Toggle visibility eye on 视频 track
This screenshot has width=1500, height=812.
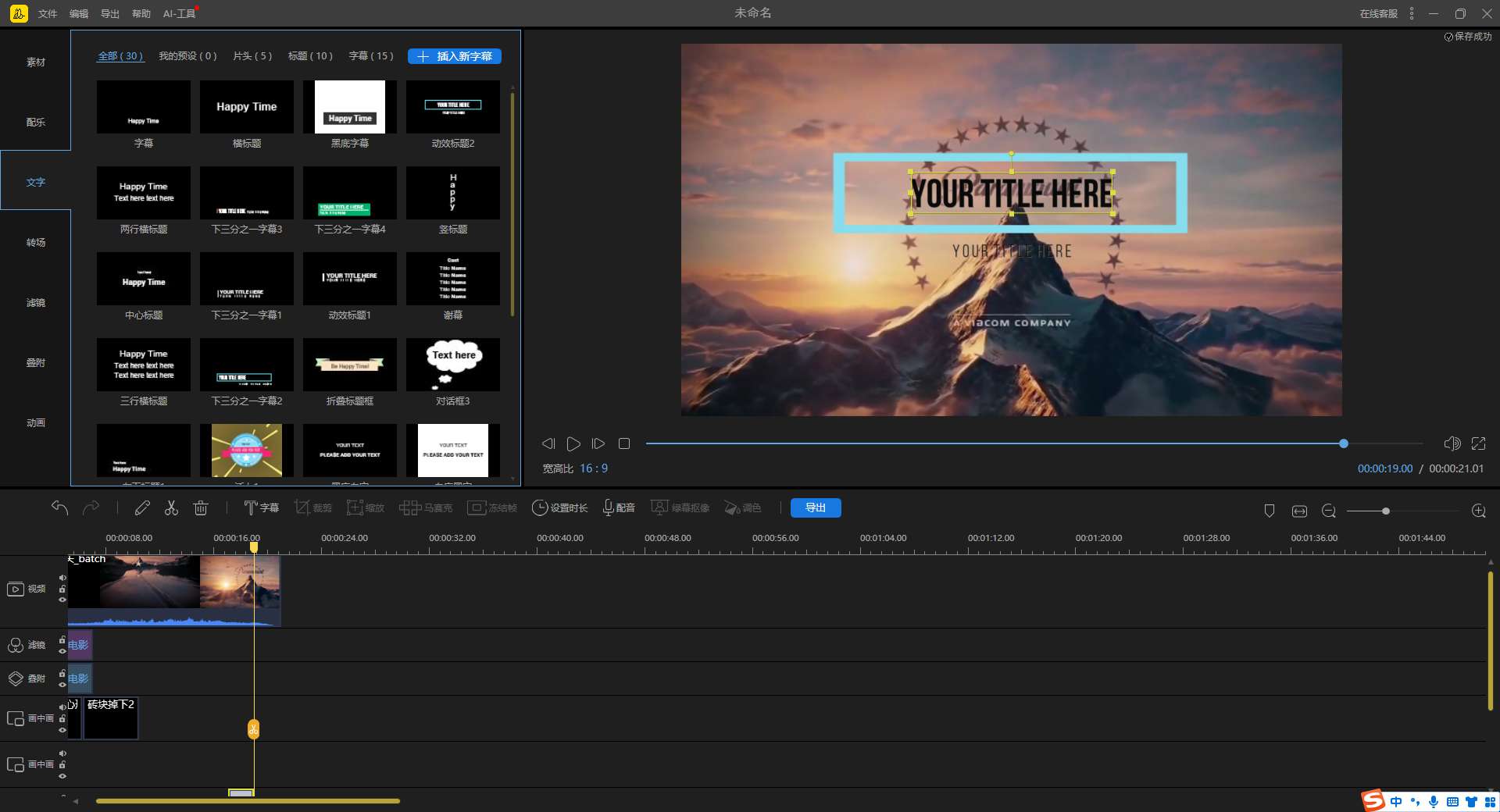(62, 600)
